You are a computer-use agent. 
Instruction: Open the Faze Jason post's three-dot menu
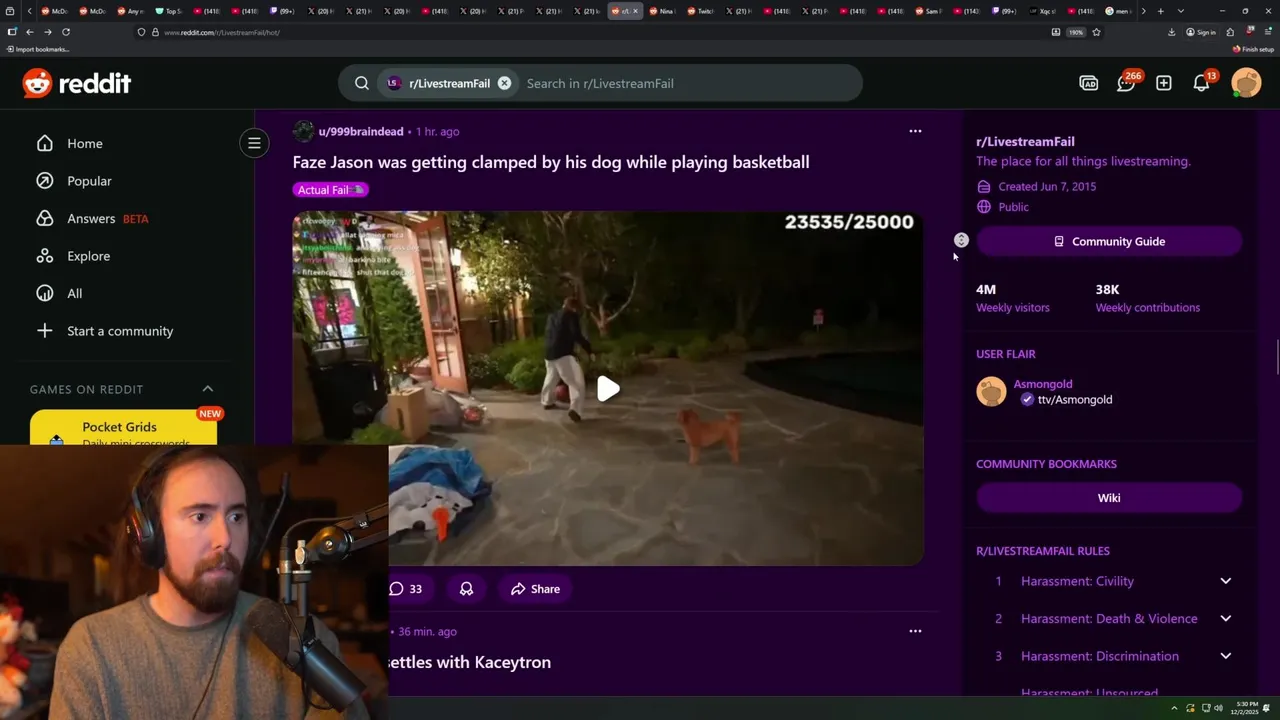[915, 131]
